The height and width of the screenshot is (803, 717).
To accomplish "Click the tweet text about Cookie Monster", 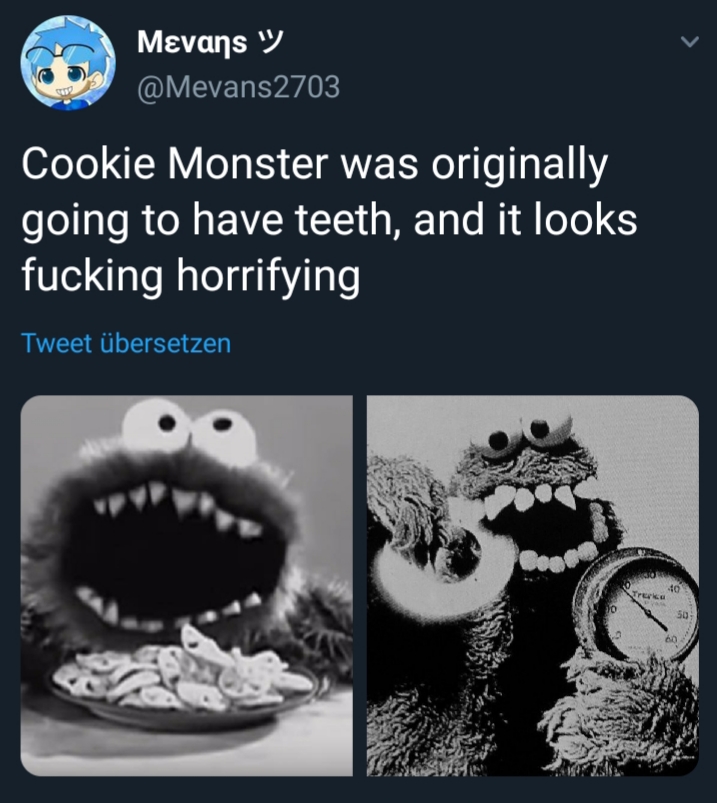I will point(330,220).
